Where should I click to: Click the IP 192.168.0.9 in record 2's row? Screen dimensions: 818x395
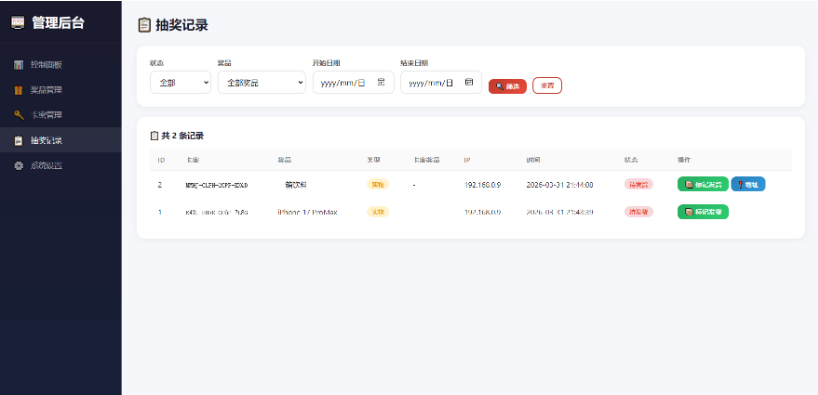[x=483, y=185]
